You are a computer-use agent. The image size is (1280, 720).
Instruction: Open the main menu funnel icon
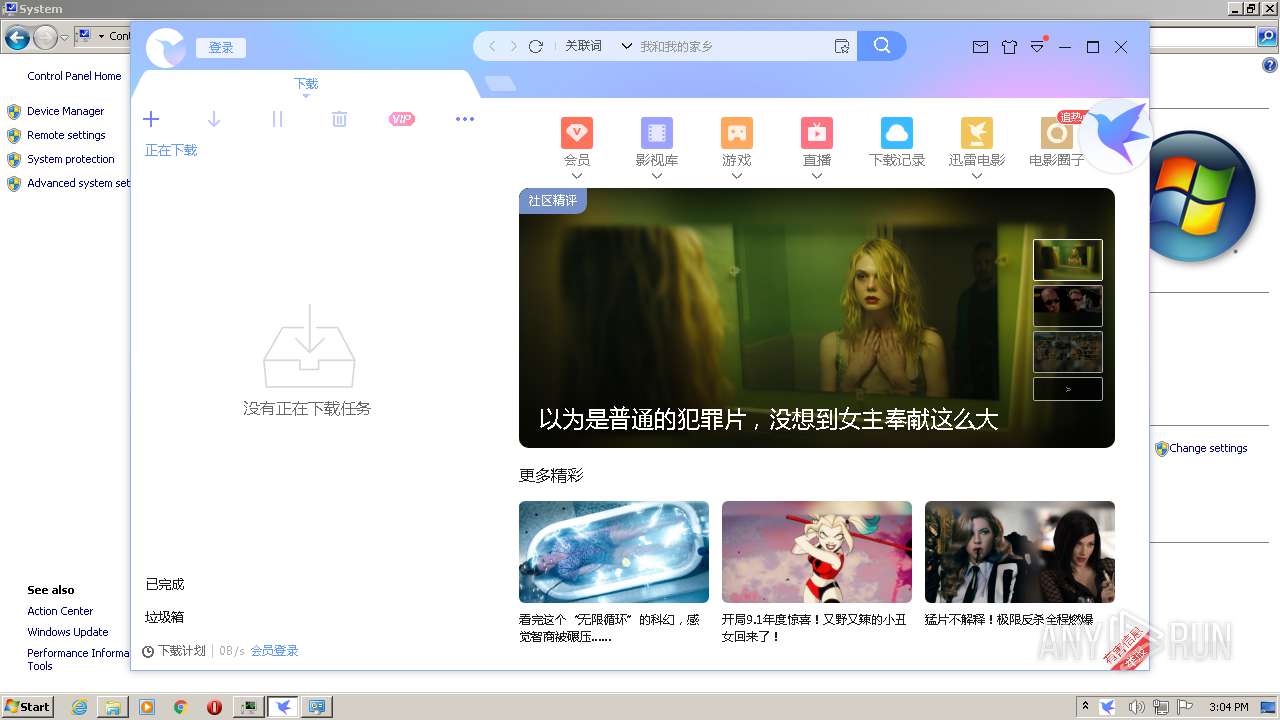pyautogui.click(x=1038, y=47)
